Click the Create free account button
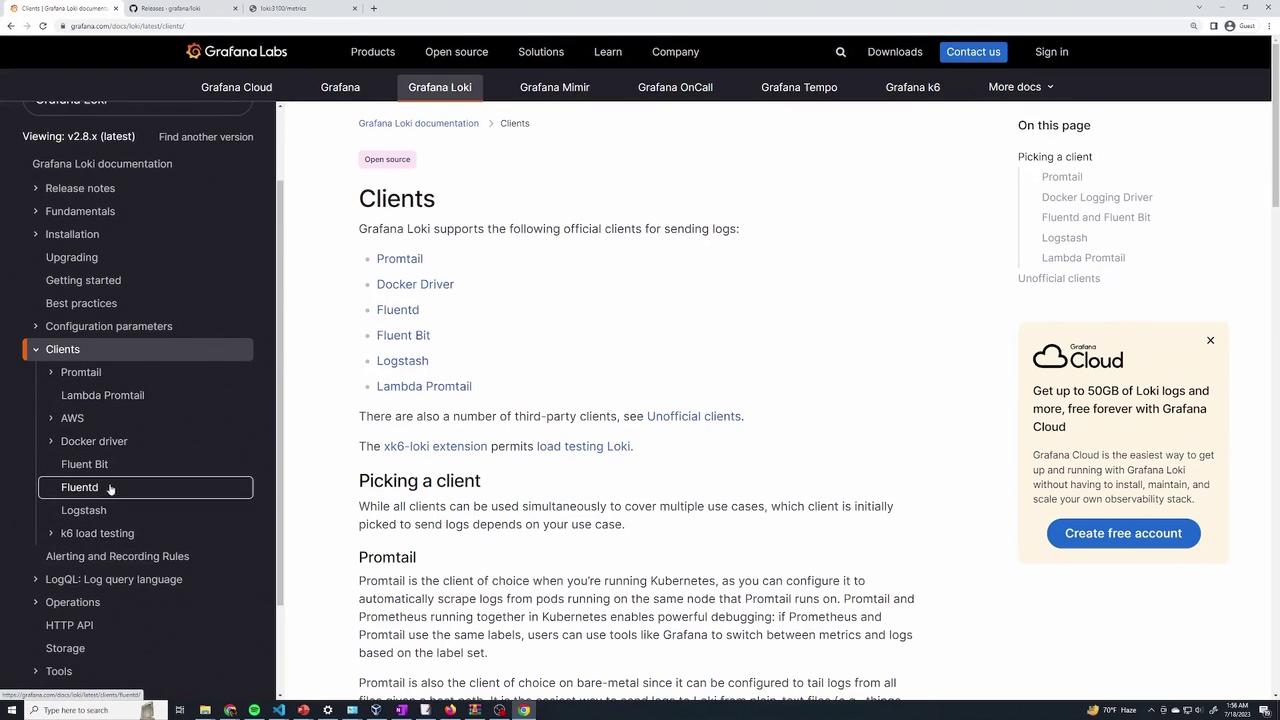 [x=1124, y=533]
